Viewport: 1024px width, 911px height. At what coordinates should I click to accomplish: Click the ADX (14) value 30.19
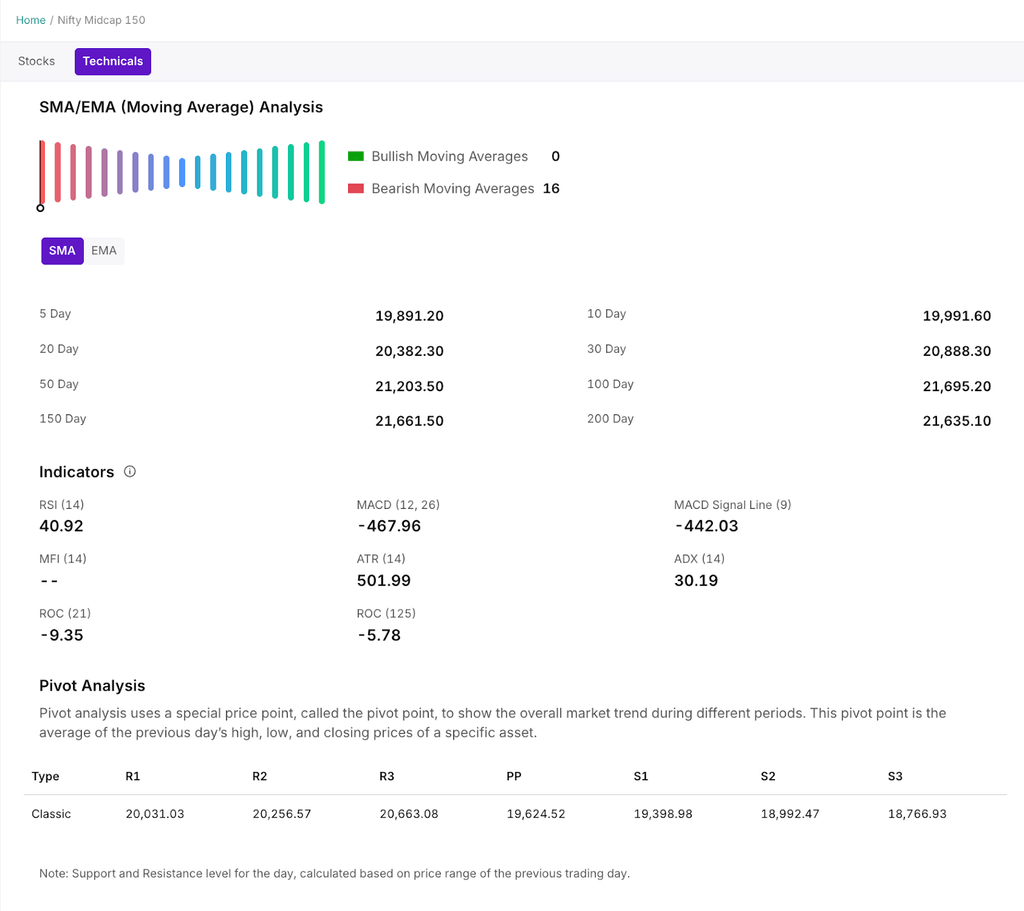tap(695, 581)
